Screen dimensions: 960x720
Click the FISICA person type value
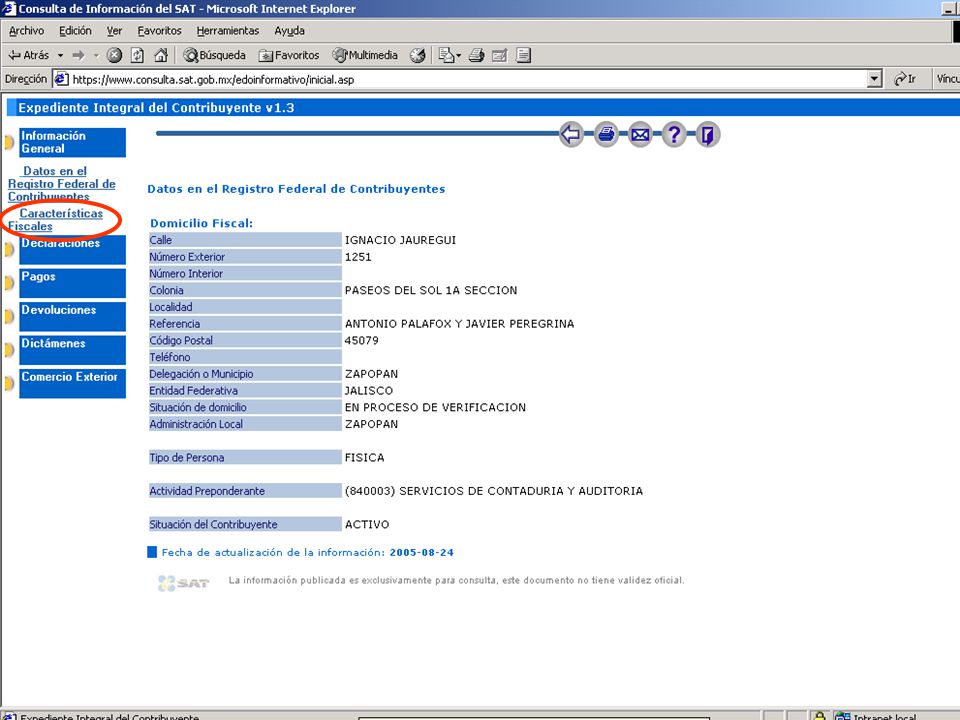click(364, 457)
